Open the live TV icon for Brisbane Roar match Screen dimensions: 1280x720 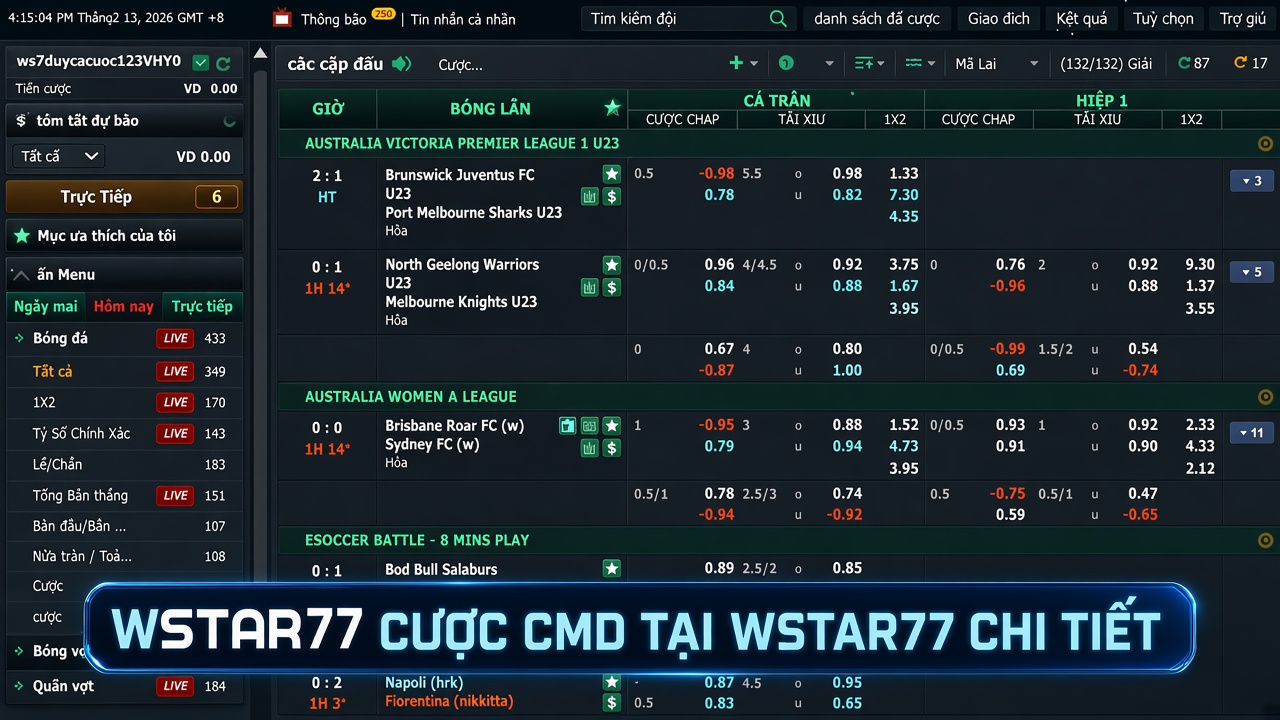click(568, 426)
